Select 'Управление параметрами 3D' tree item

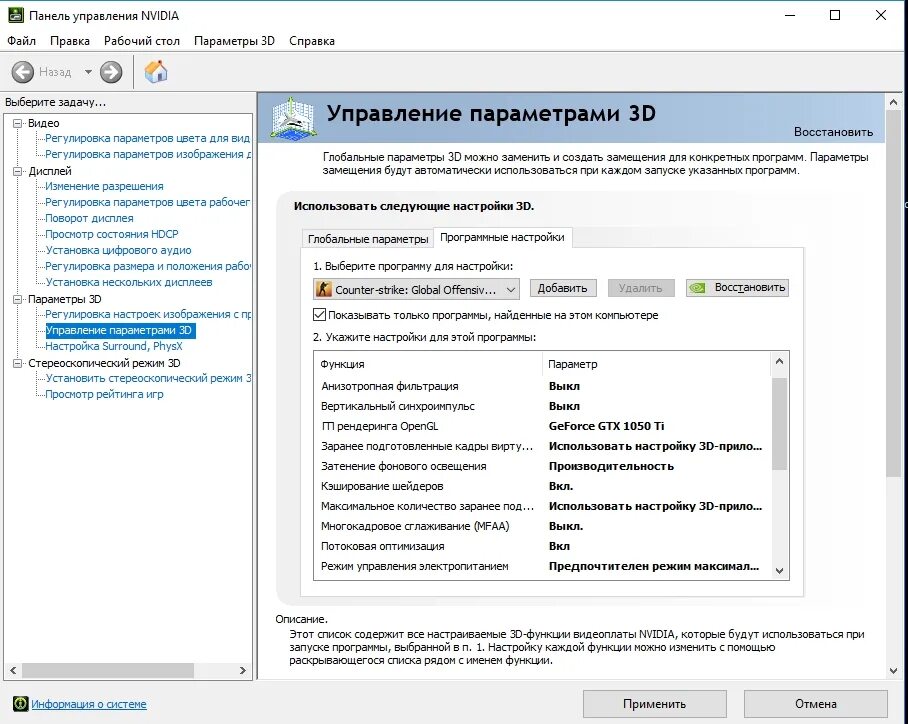point(119,330)
